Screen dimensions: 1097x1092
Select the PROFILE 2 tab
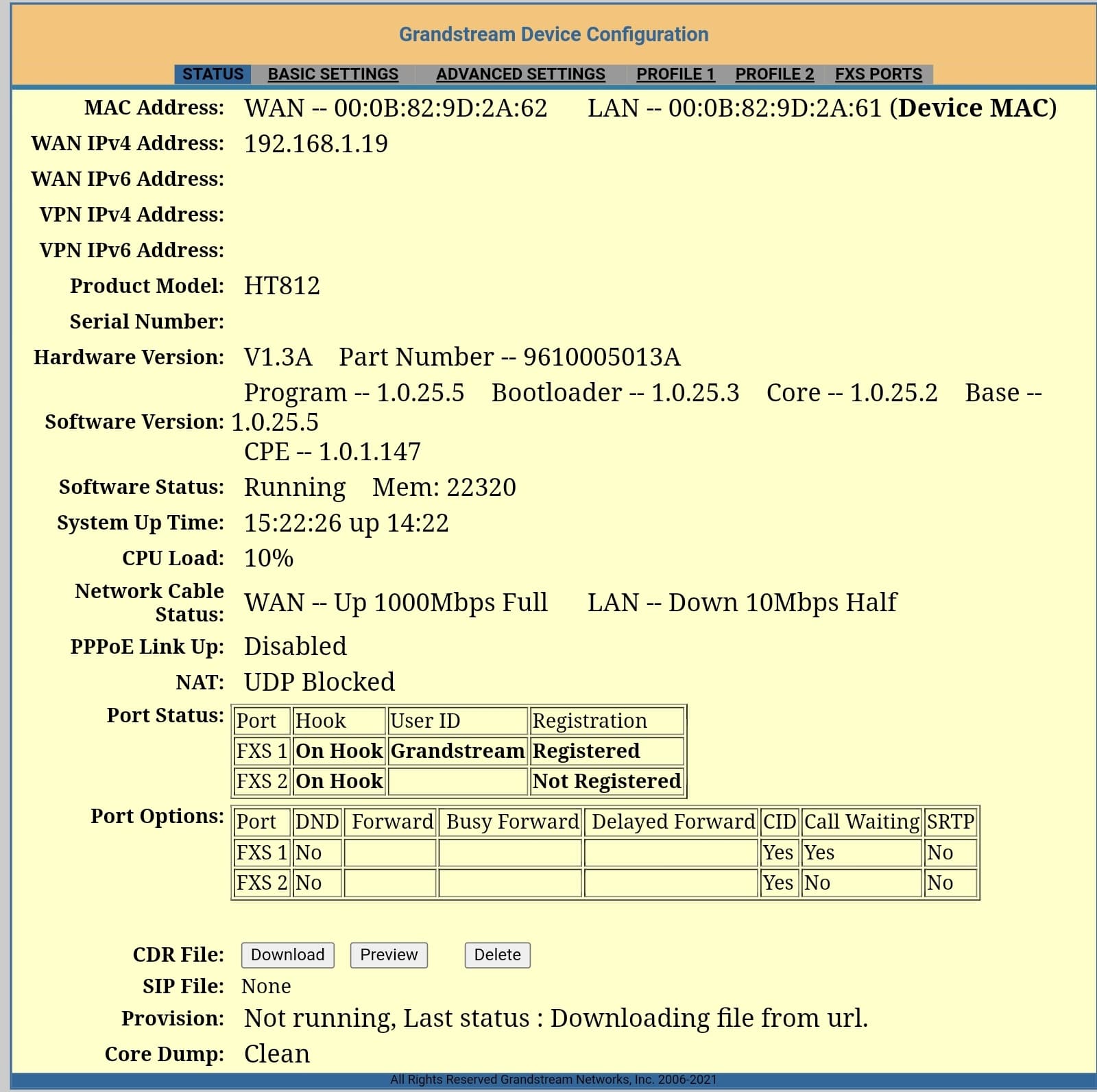click(x=775, y=74)
